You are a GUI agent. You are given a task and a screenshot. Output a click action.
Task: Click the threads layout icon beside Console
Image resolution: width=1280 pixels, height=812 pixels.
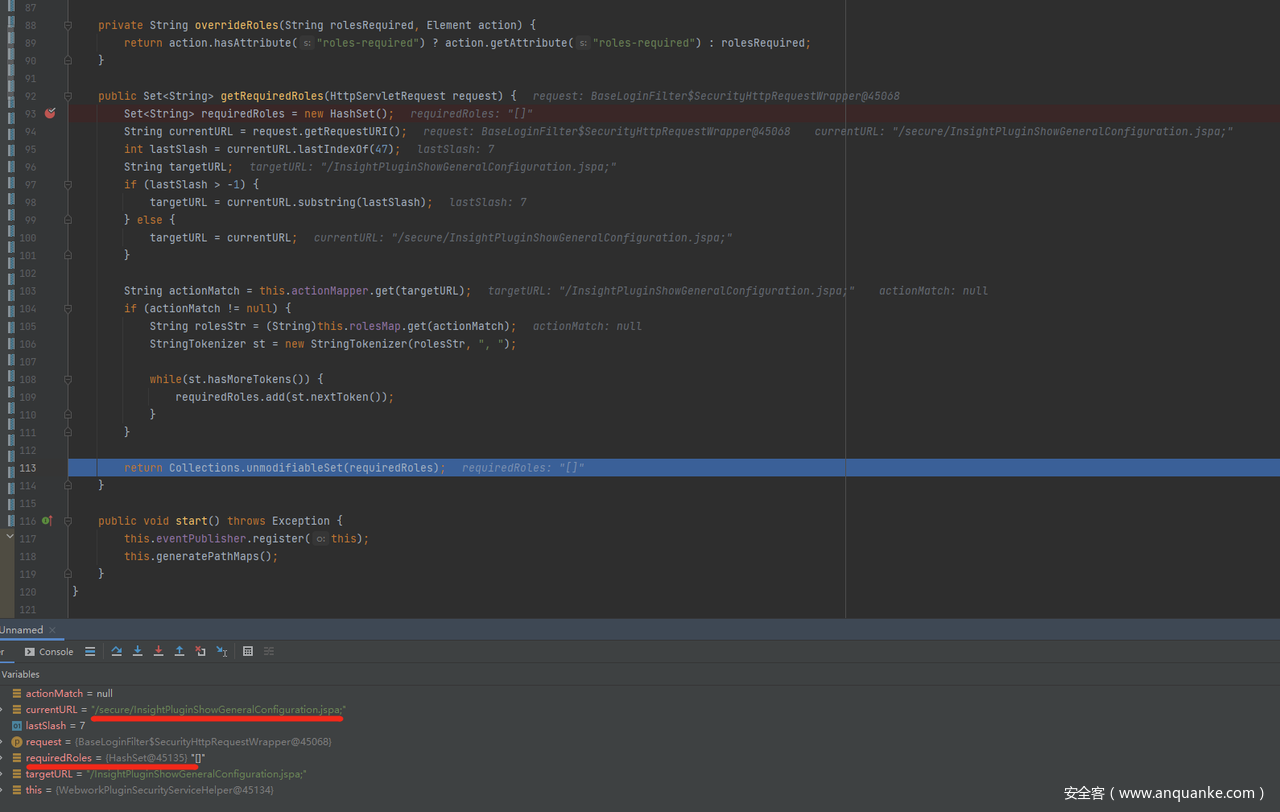(90, 651)
